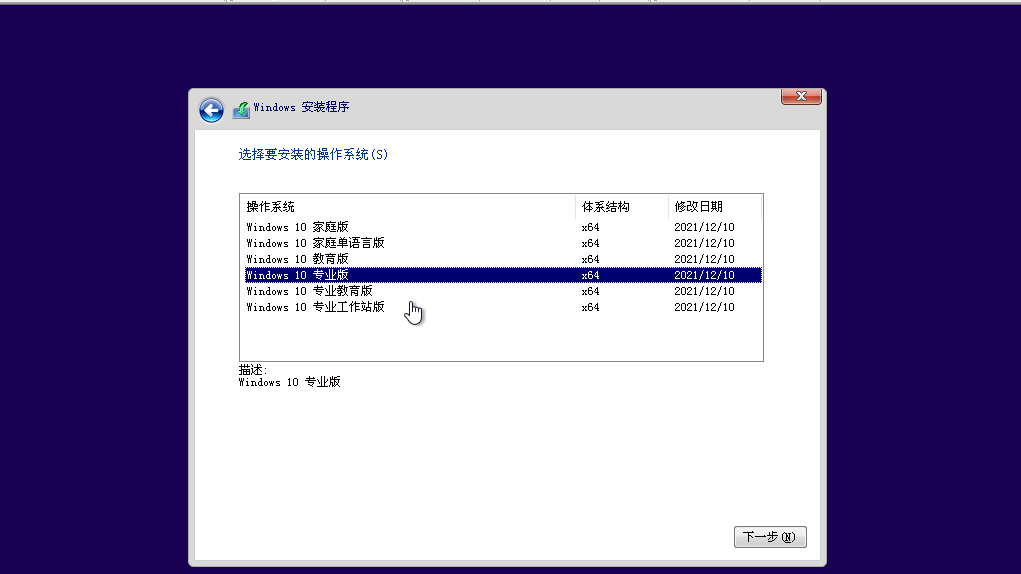The height and width of the screenshot is (574, 1021).
Task: Click the Windows Setup installer icon
Action: [x=241, y=109]
